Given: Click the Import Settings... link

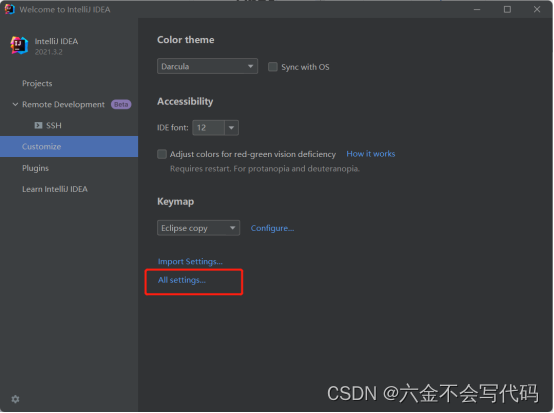Looking at the screenshot, I should tap(190, 262).
